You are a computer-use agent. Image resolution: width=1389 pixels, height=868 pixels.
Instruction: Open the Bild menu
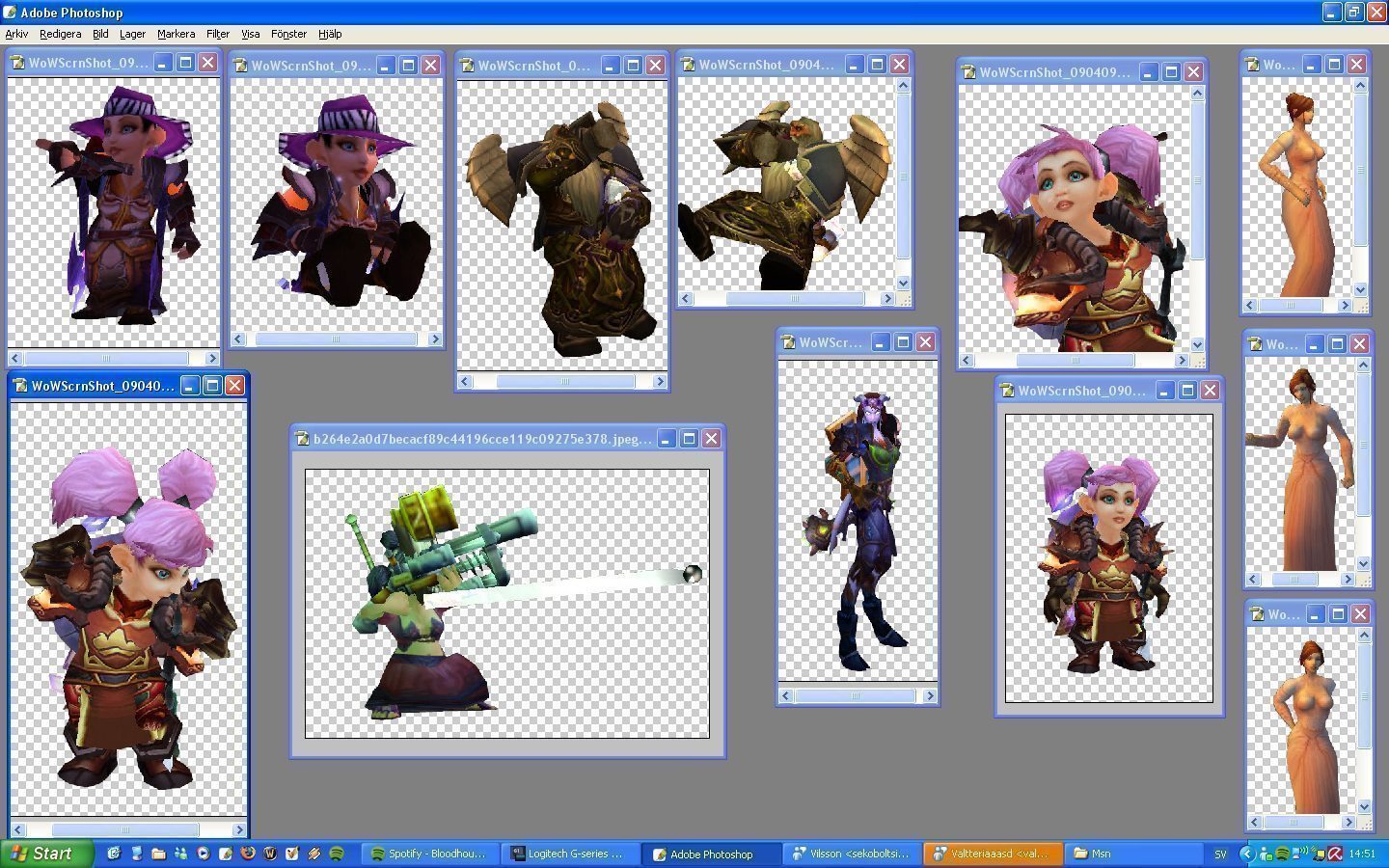(100, 34)
